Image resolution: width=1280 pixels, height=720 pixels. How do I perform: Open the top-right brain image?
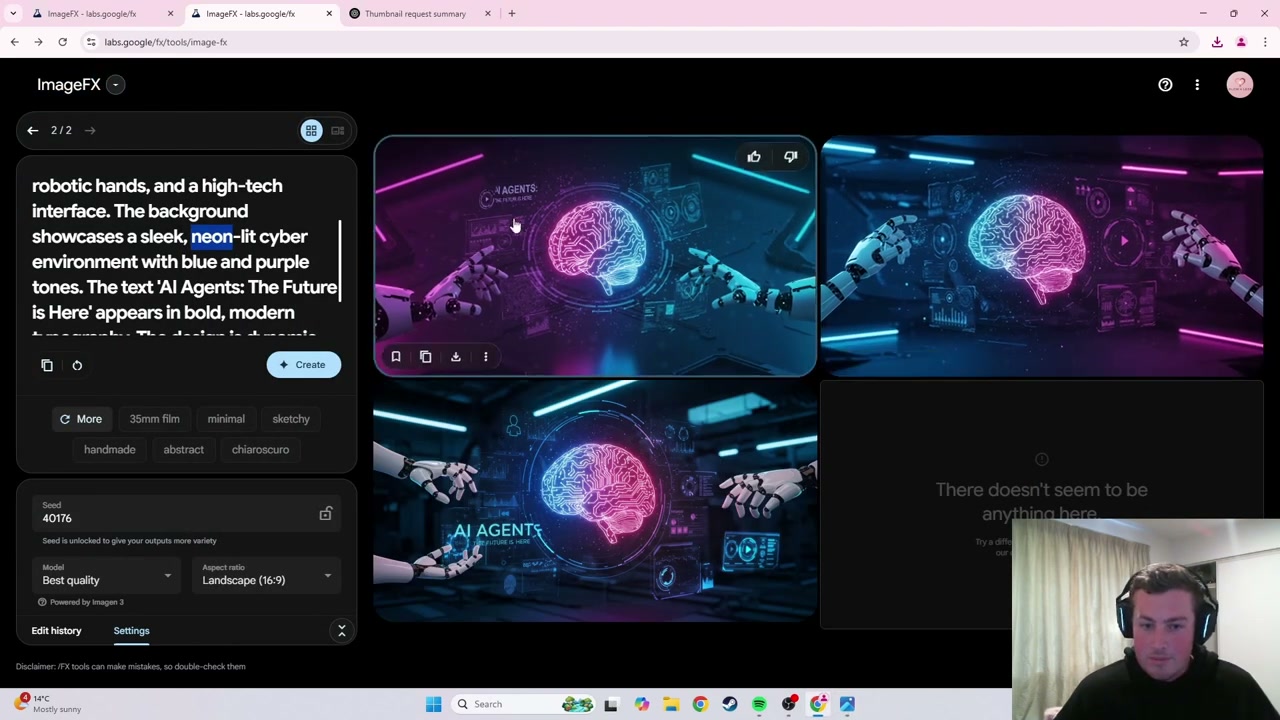tap(1042, 256)
